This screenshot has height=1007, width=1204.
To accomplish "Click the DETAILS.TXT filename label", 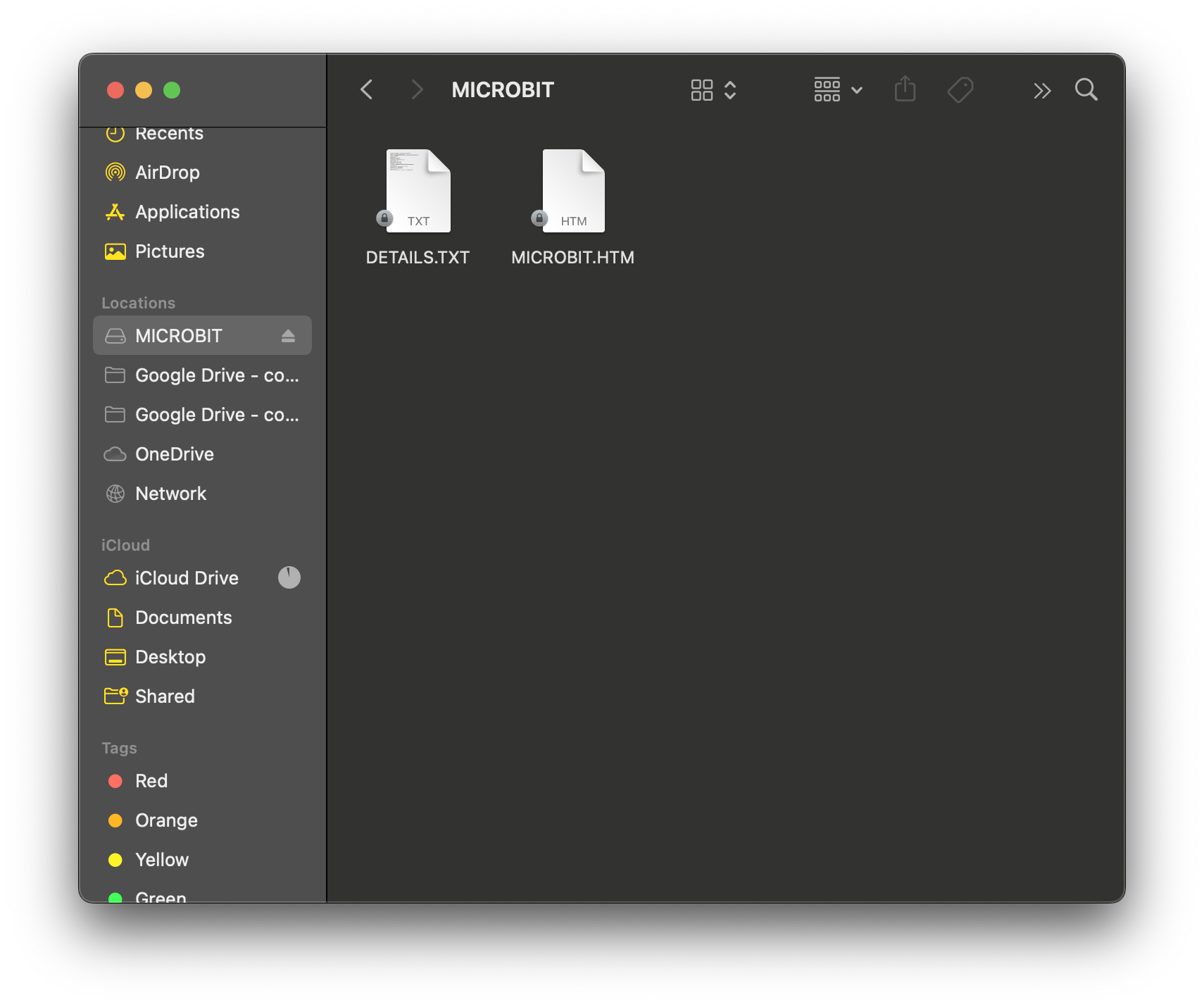I will (418, 258).
